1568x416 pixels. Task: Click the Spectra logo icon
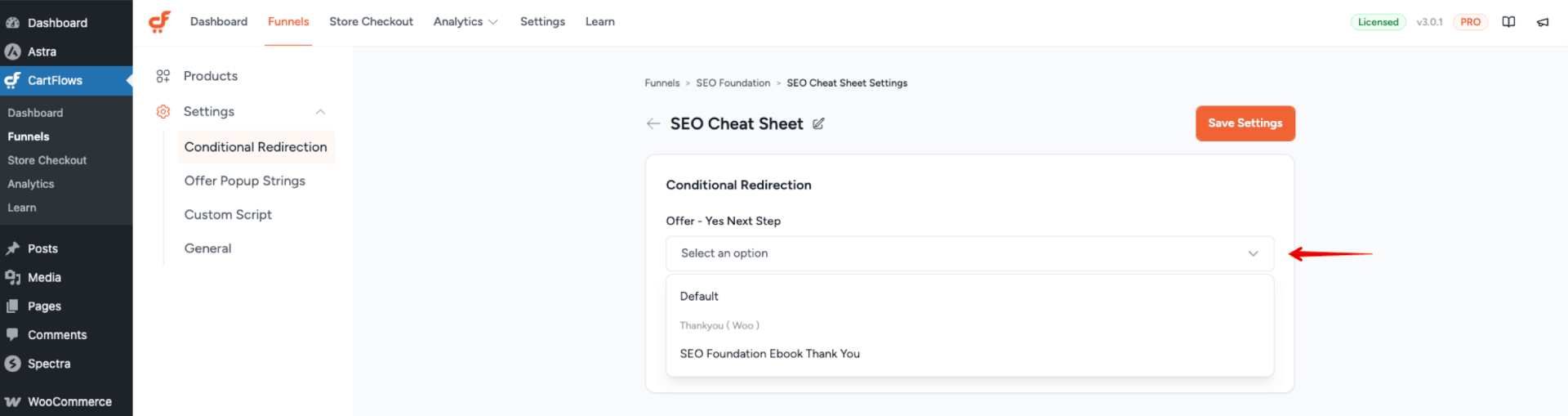coord(12,364)
